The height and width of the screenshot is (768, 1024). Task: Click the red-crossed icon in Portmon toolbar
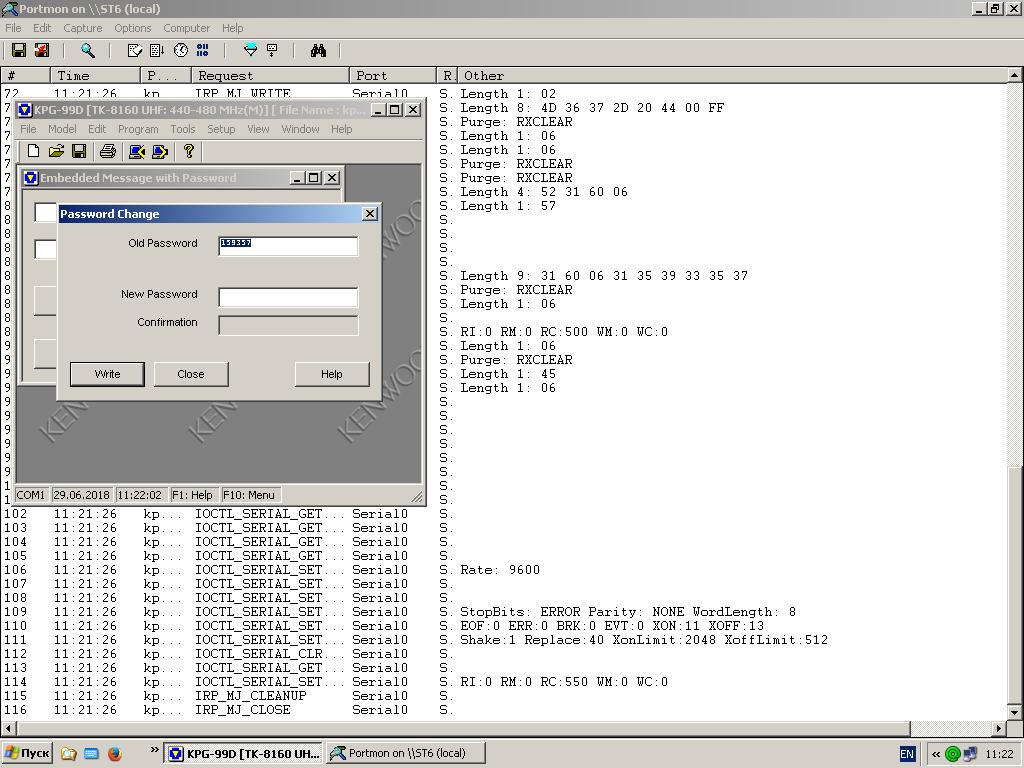(42, 50)
